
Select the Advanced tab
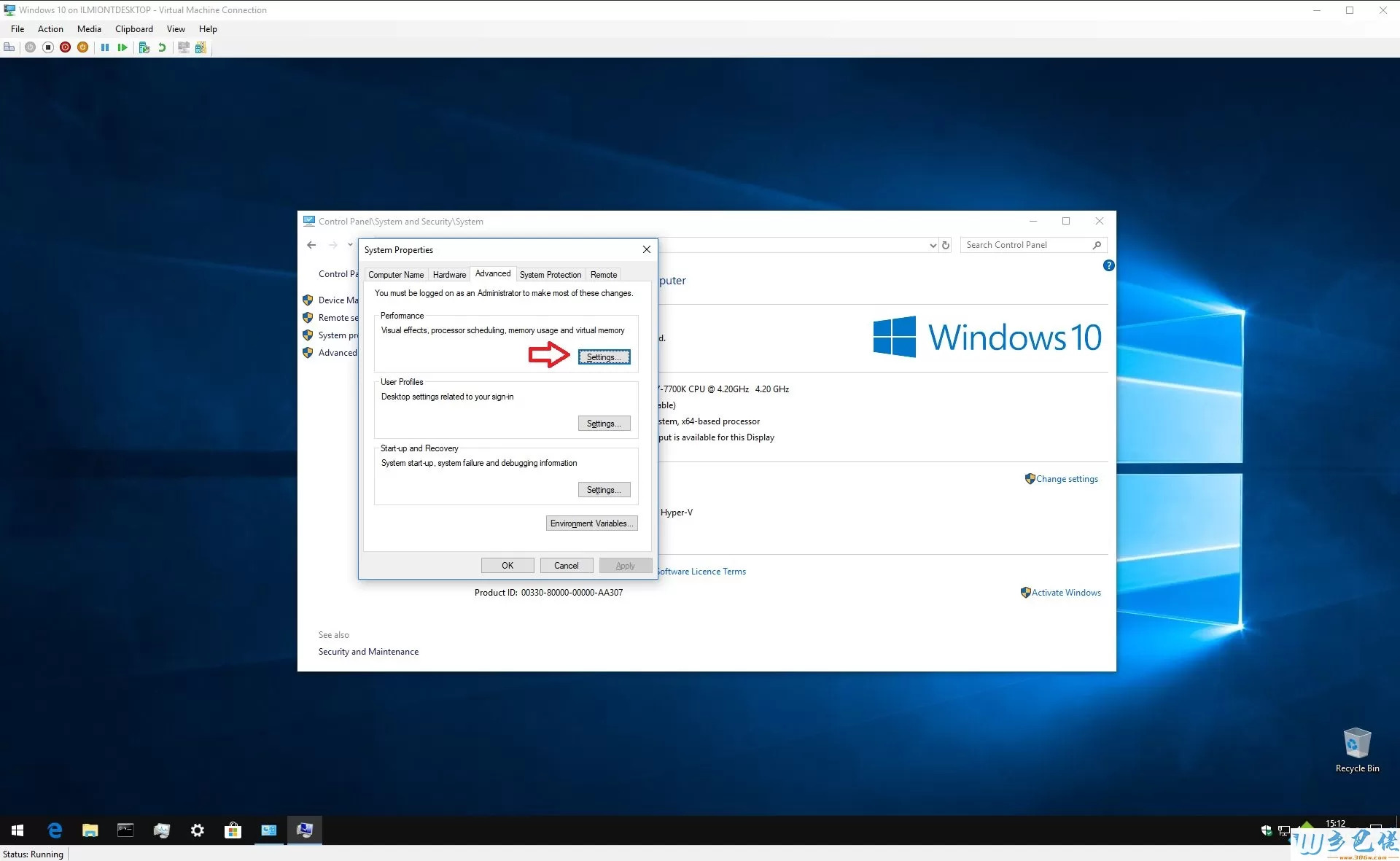point(493,273)
